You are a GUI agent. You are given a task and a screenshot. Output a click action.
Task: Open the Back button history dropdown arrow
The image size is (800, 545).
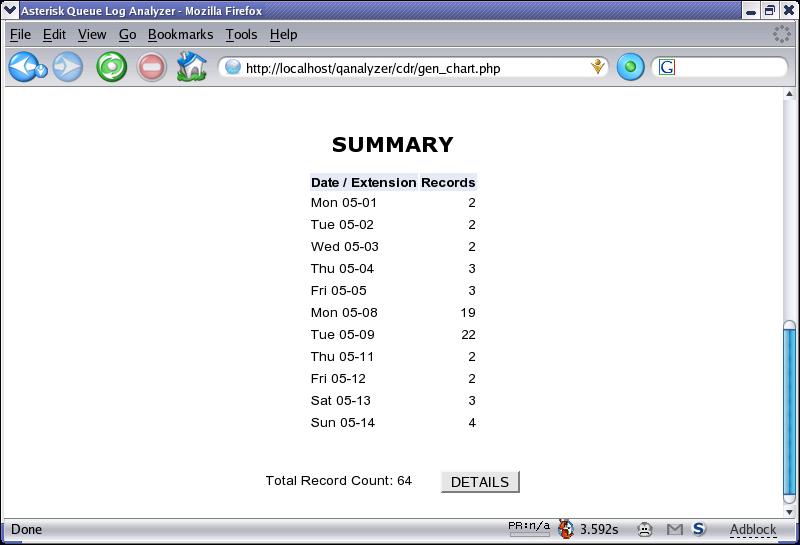click(x=42, y=71)
